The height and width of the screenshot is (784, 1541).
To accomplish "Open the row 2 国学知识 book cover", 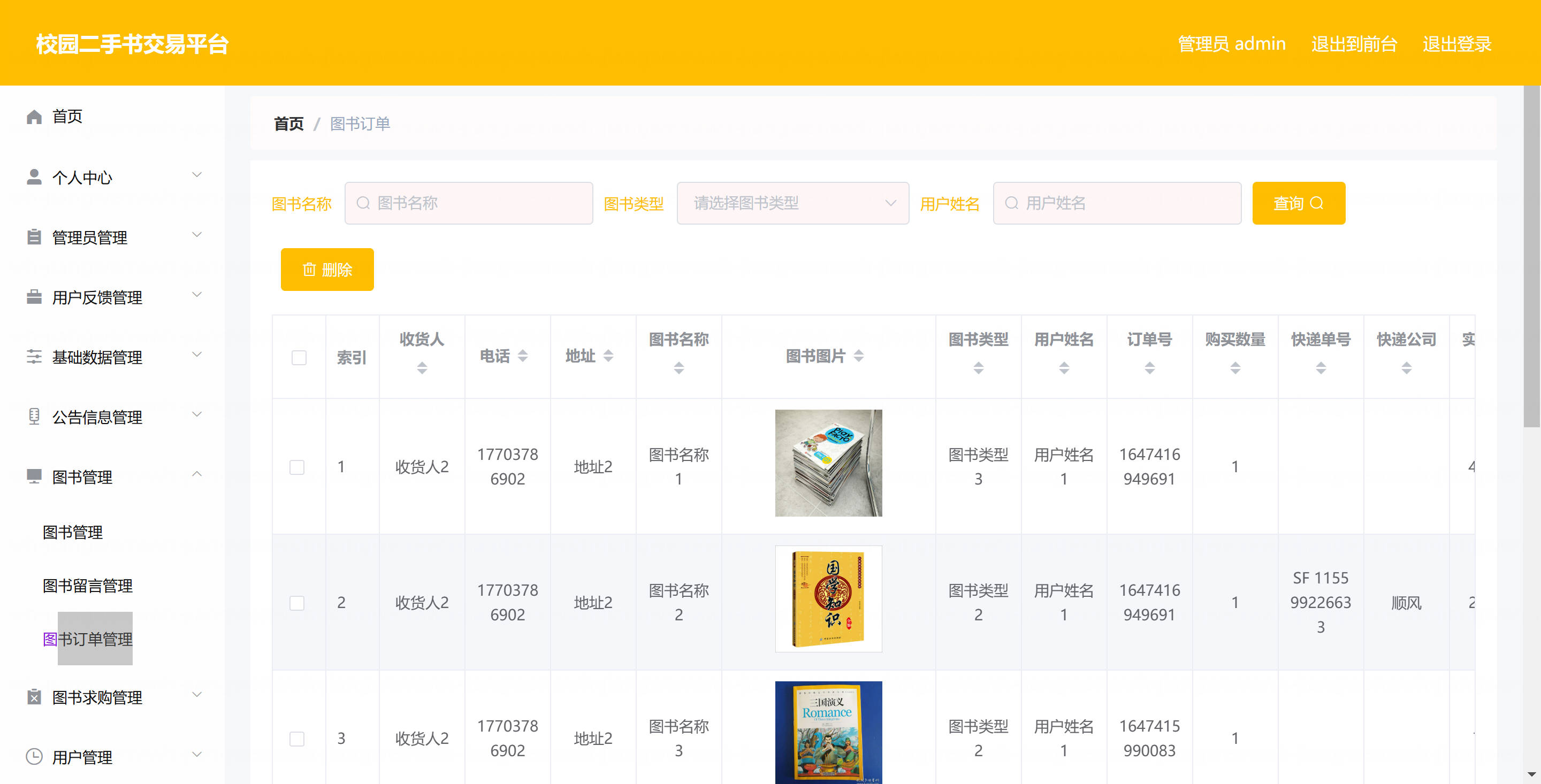I will (x=828, y=598).
